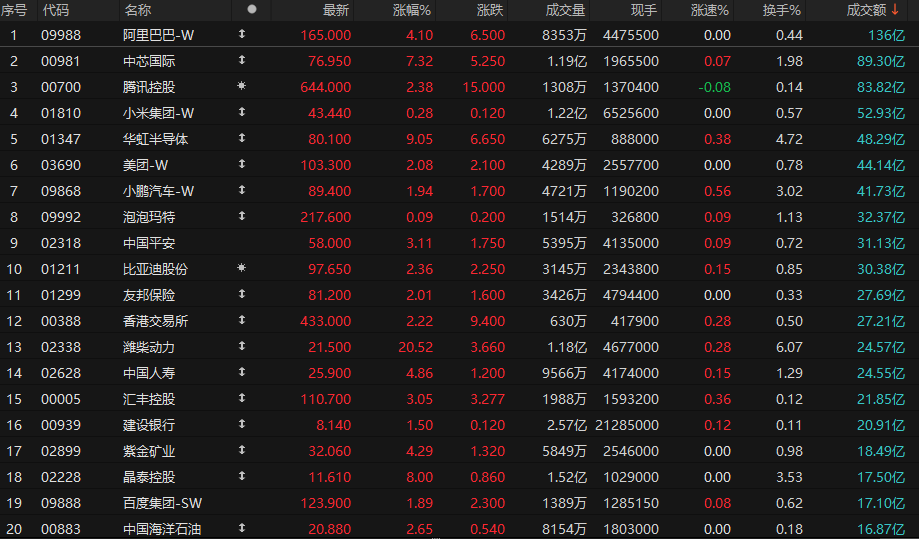Click stock code 00005
919x539 pixels.
[61, 399]
